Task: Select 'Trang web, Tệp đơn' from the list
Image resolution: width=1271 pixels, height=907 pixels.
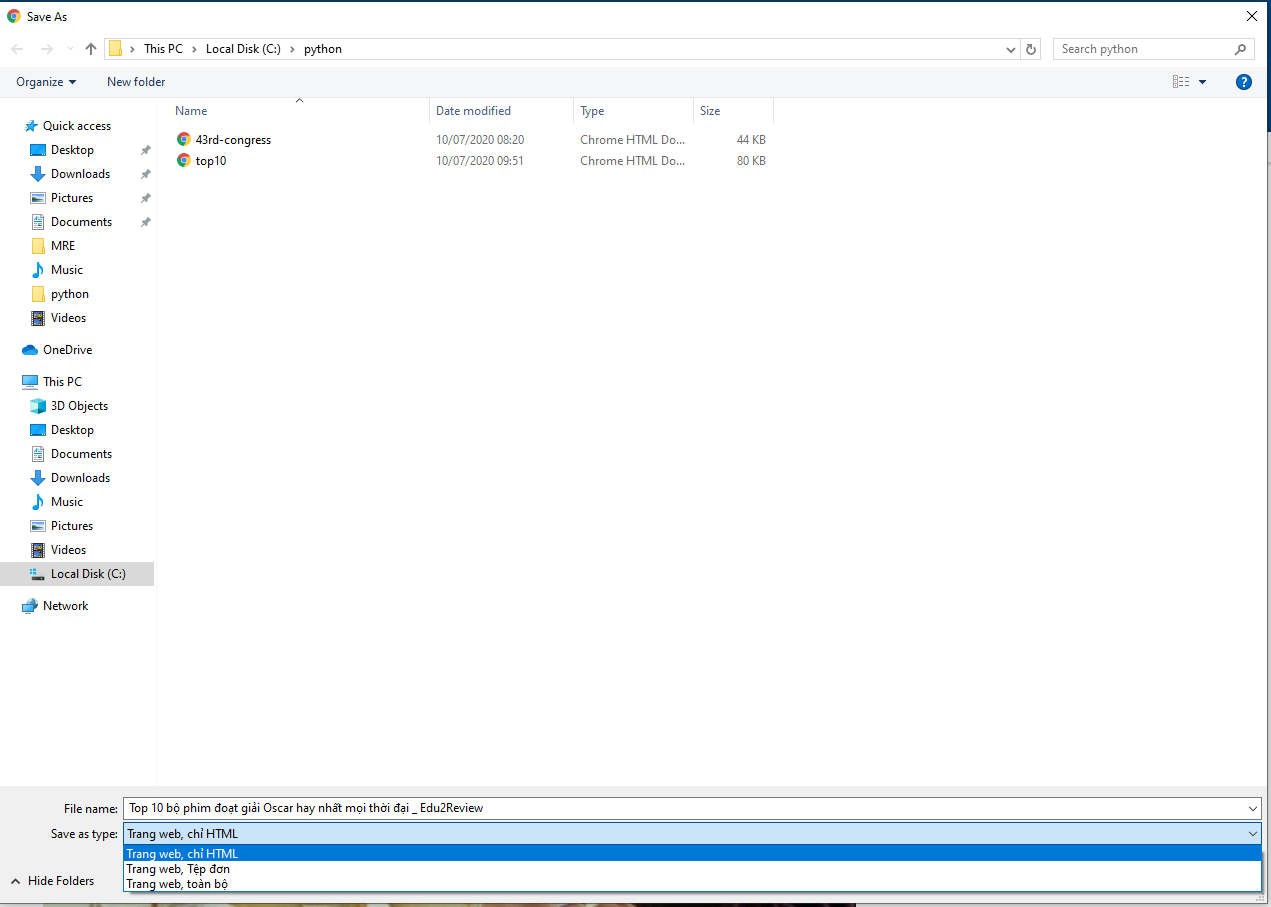Action: pos(177,868)
